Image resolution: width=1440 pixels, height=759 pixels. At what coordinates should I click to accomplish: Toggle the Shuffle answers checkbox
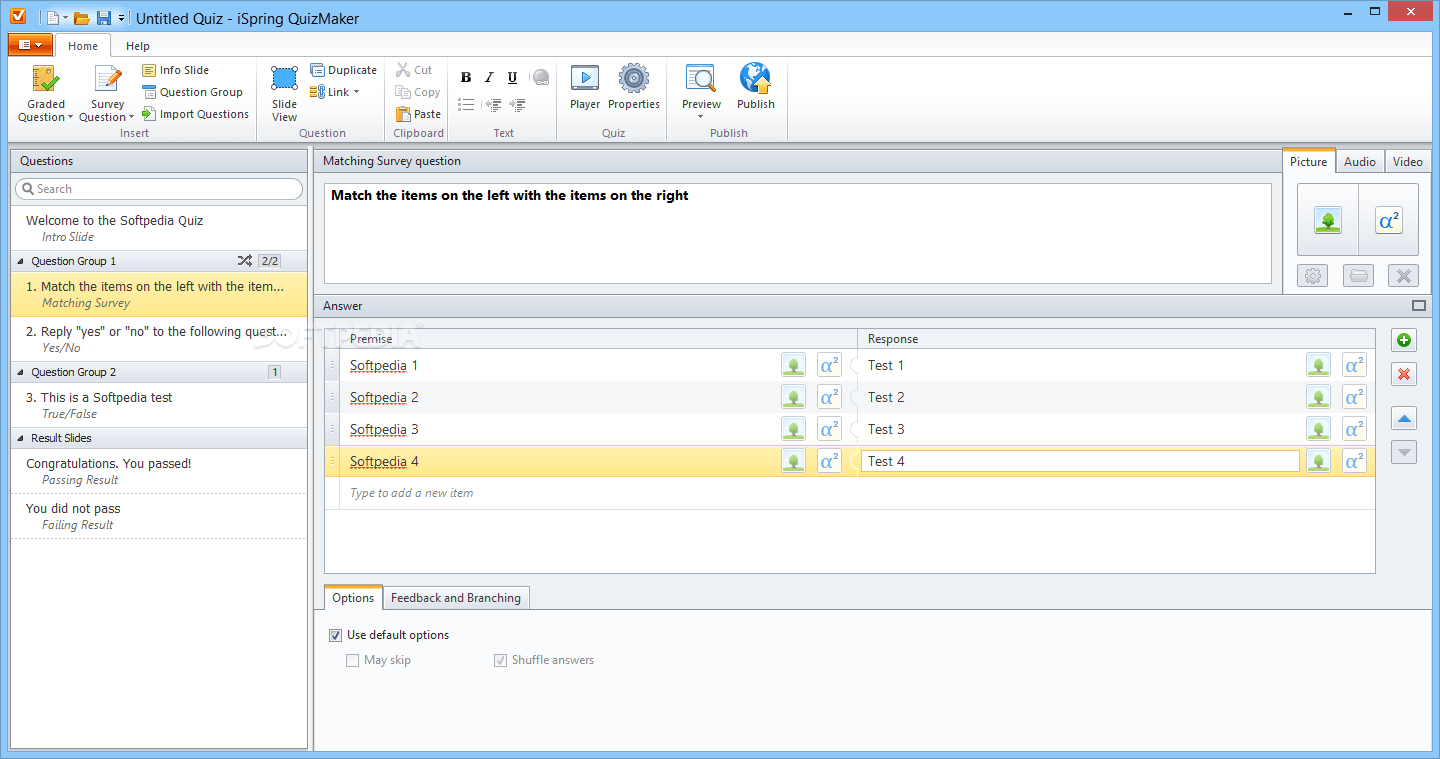[x=500, y=660]
